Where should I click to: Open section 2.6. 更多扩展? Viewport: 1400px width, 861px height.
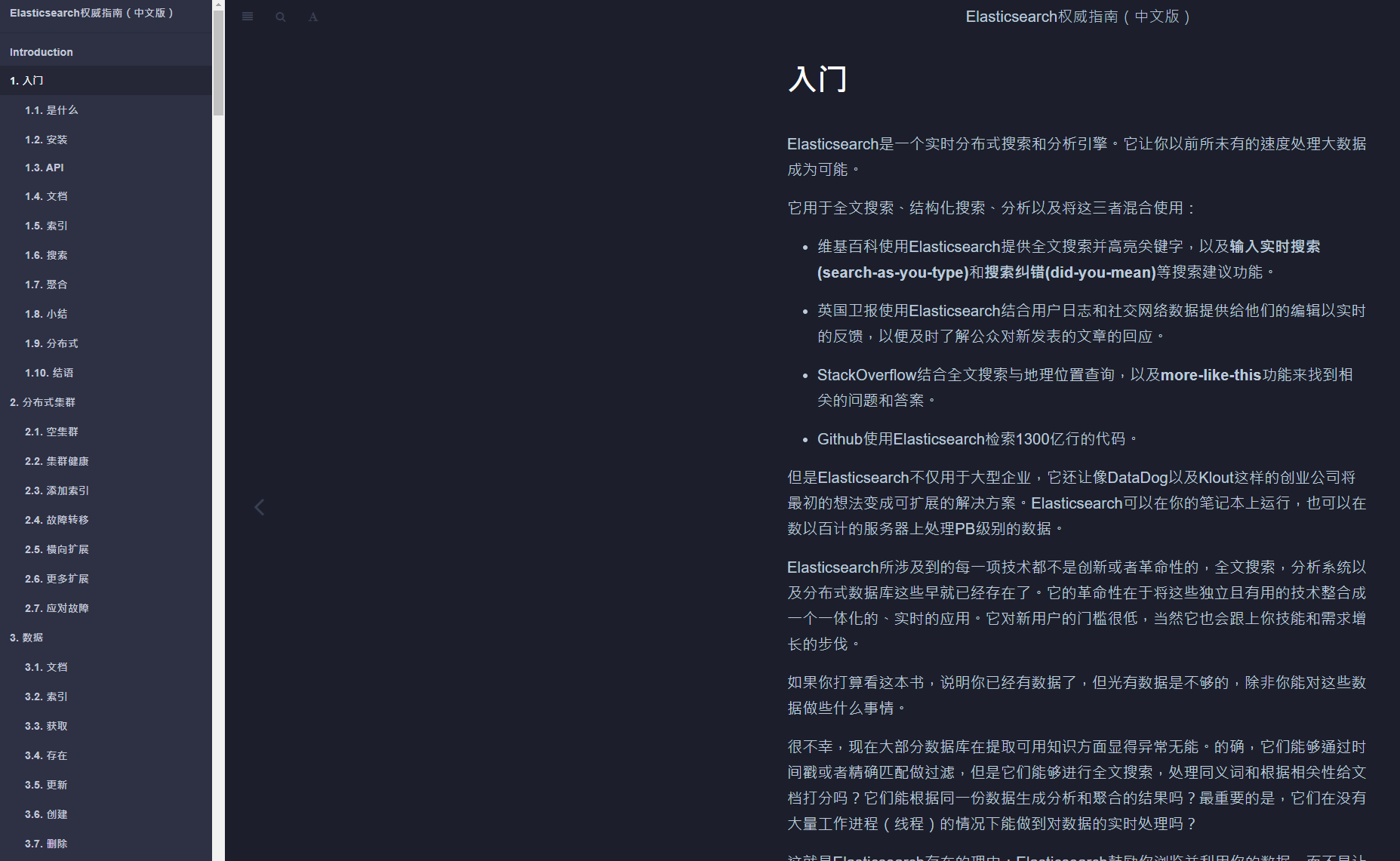point(106,579)
